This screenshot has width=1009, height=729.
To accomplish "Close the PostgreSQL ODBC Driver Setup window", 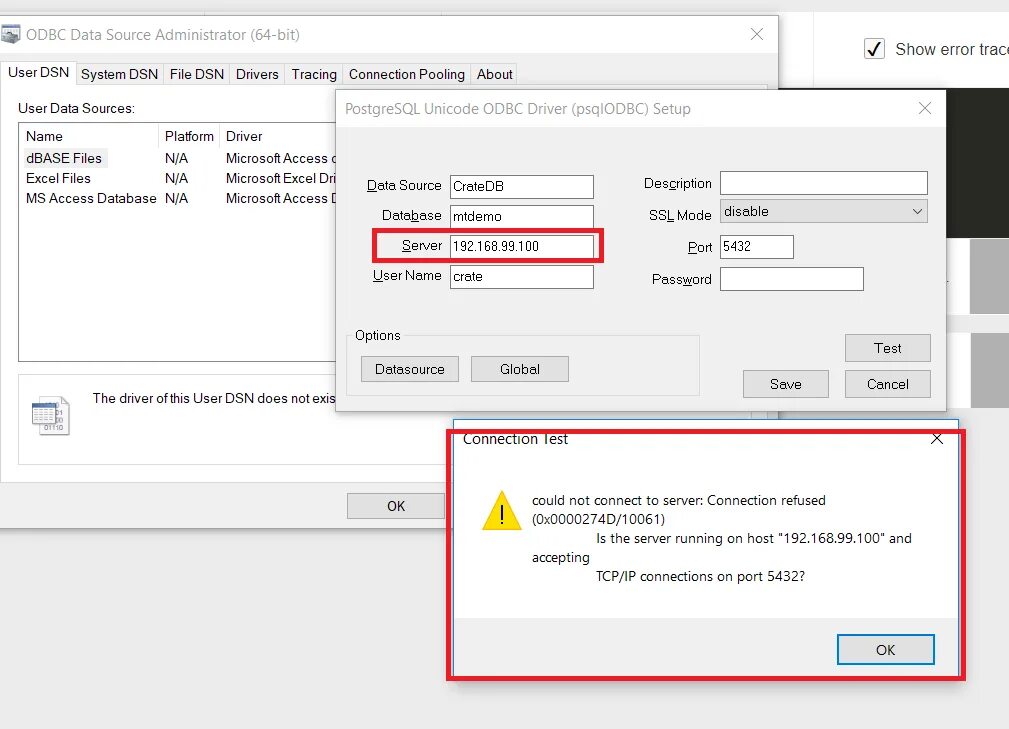I will pos(925,108).
